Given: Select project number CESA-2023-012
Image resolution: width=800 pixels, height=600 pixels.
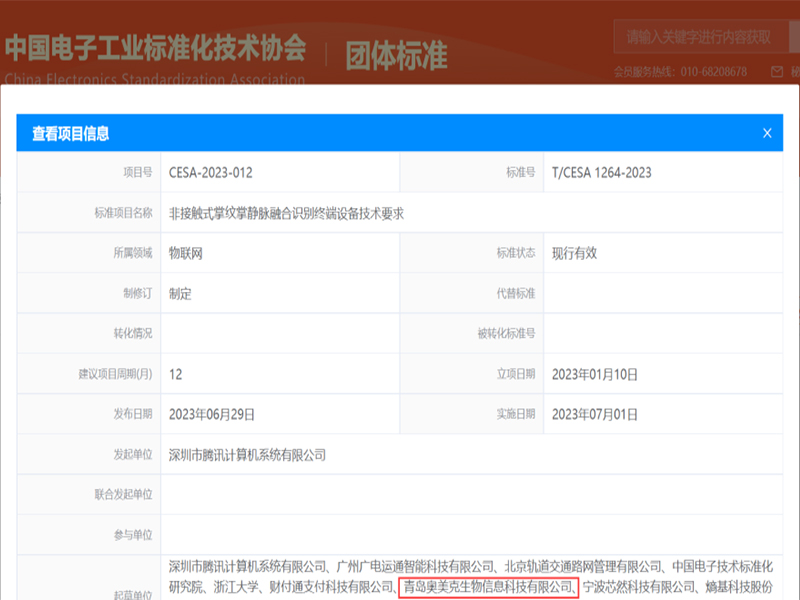Looking at the screenshot, I should tap(211, 172).
